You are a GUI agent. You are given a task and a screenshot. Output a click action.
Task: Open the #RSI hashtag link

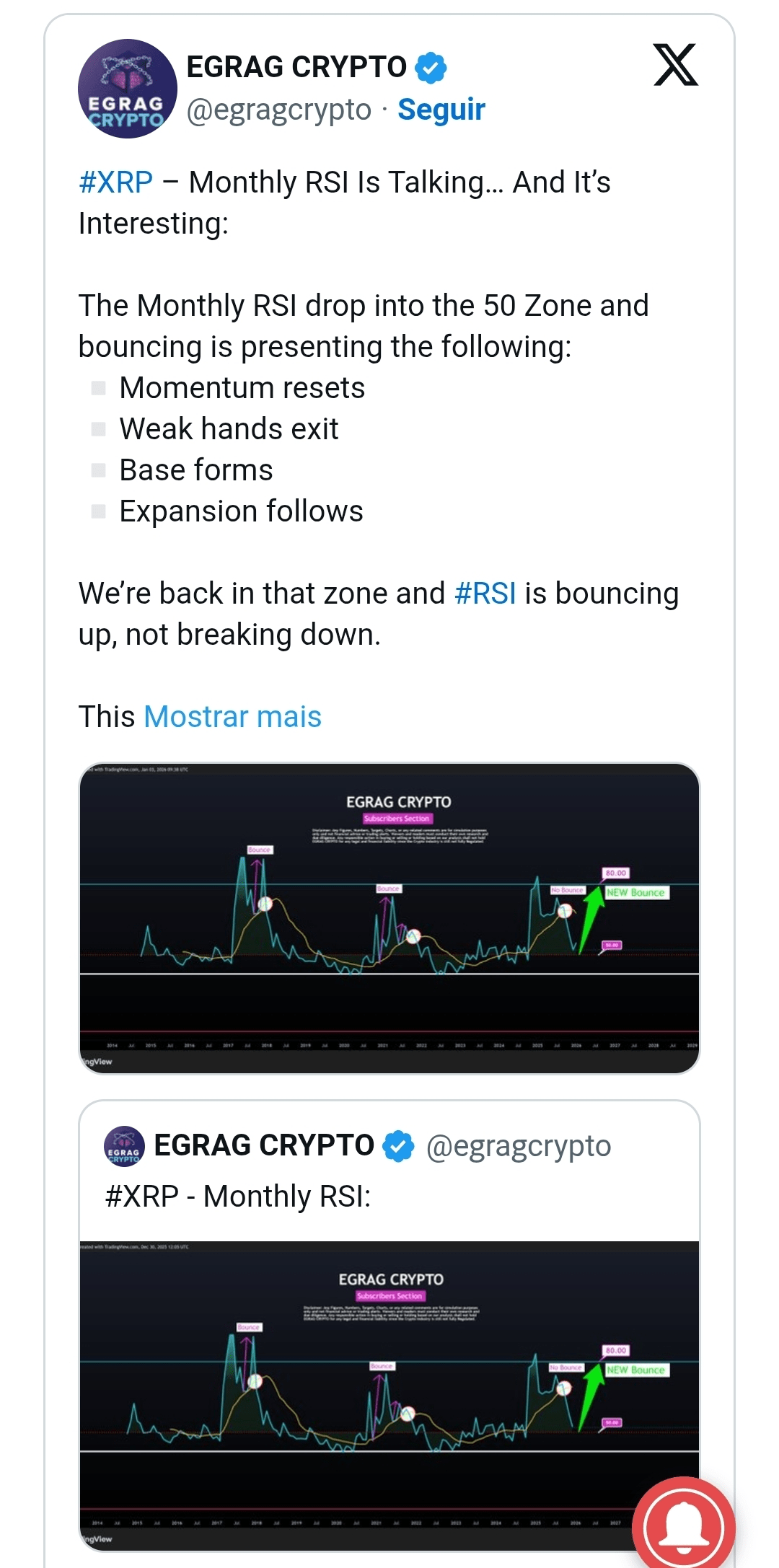(x=485, y=594)
